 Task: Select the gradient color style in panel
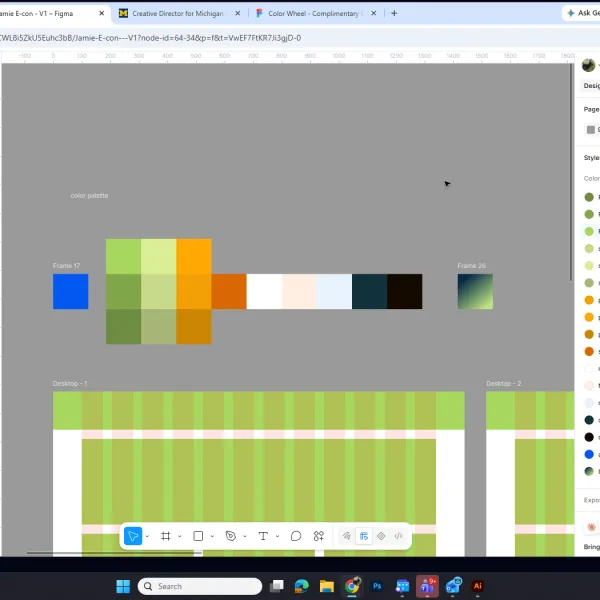pyautogui.click(x=589, y=471)
